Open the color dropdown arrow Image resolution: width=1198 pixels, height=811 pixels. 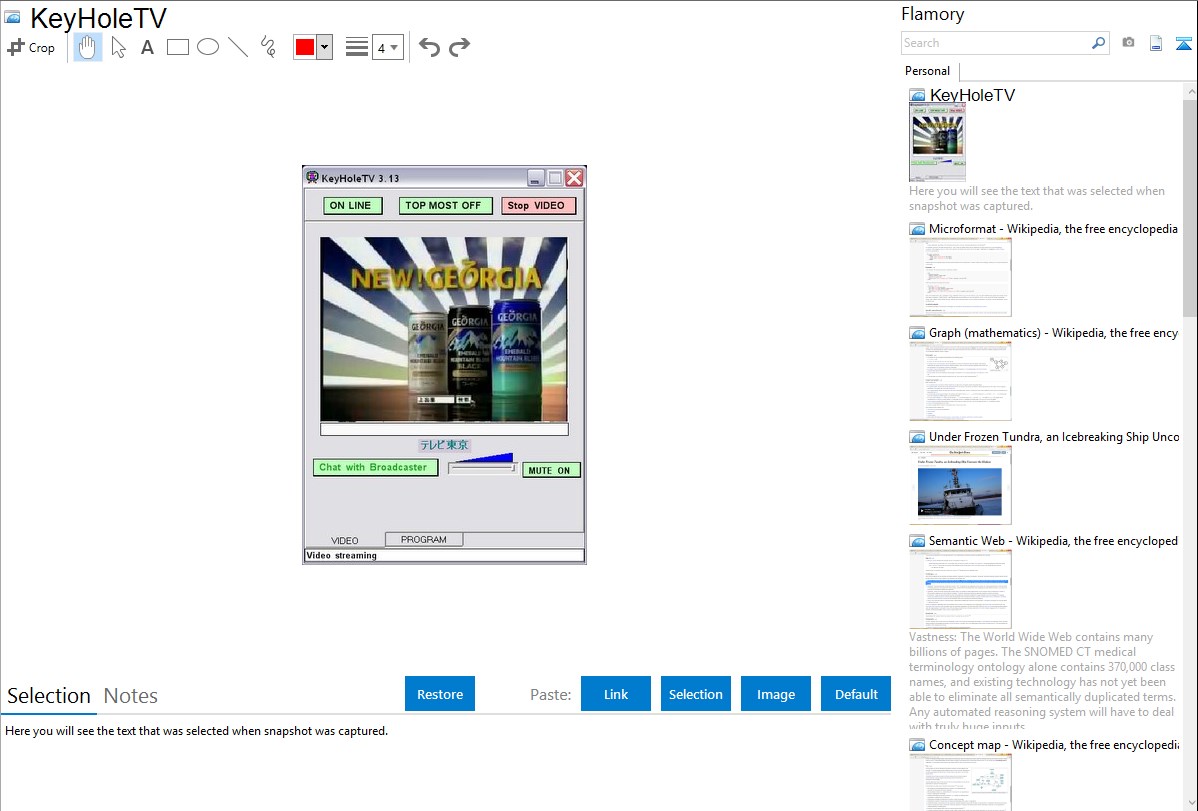pos(325,47)
